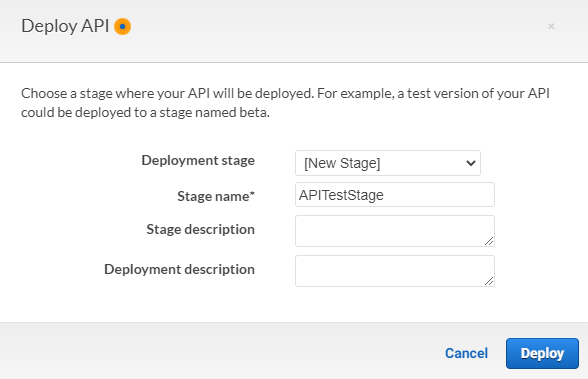The image size is (588, 379).
Task: Click inside the Stage description text area
Action: [x=395, y=231]
